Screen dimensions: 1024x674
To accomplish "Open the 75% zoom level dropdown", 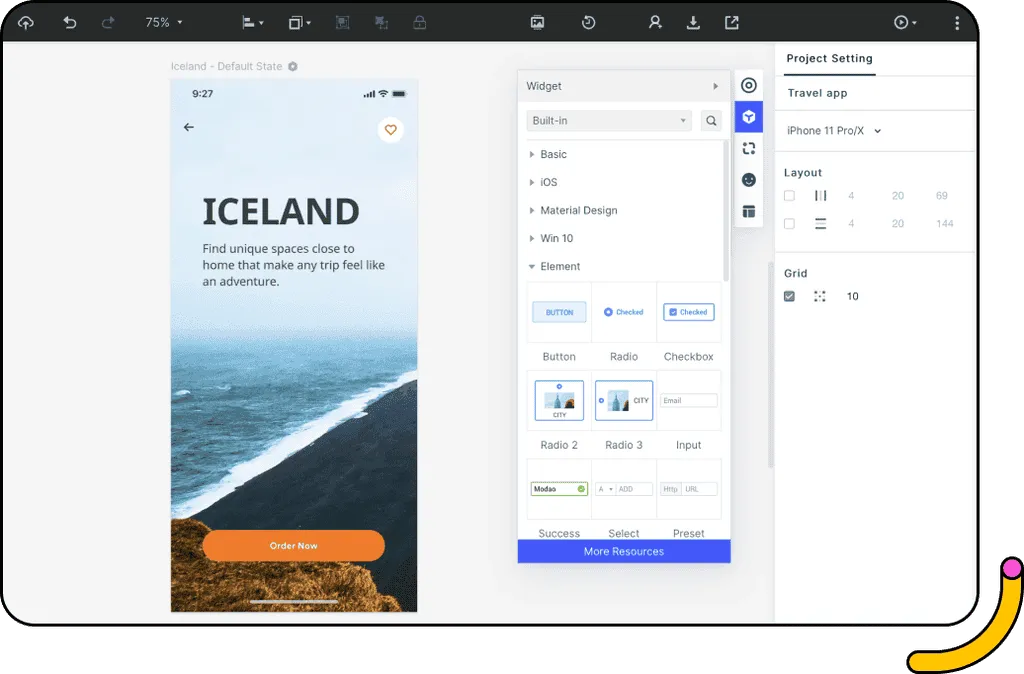I will pyautogui.click(x=164, y=22).
